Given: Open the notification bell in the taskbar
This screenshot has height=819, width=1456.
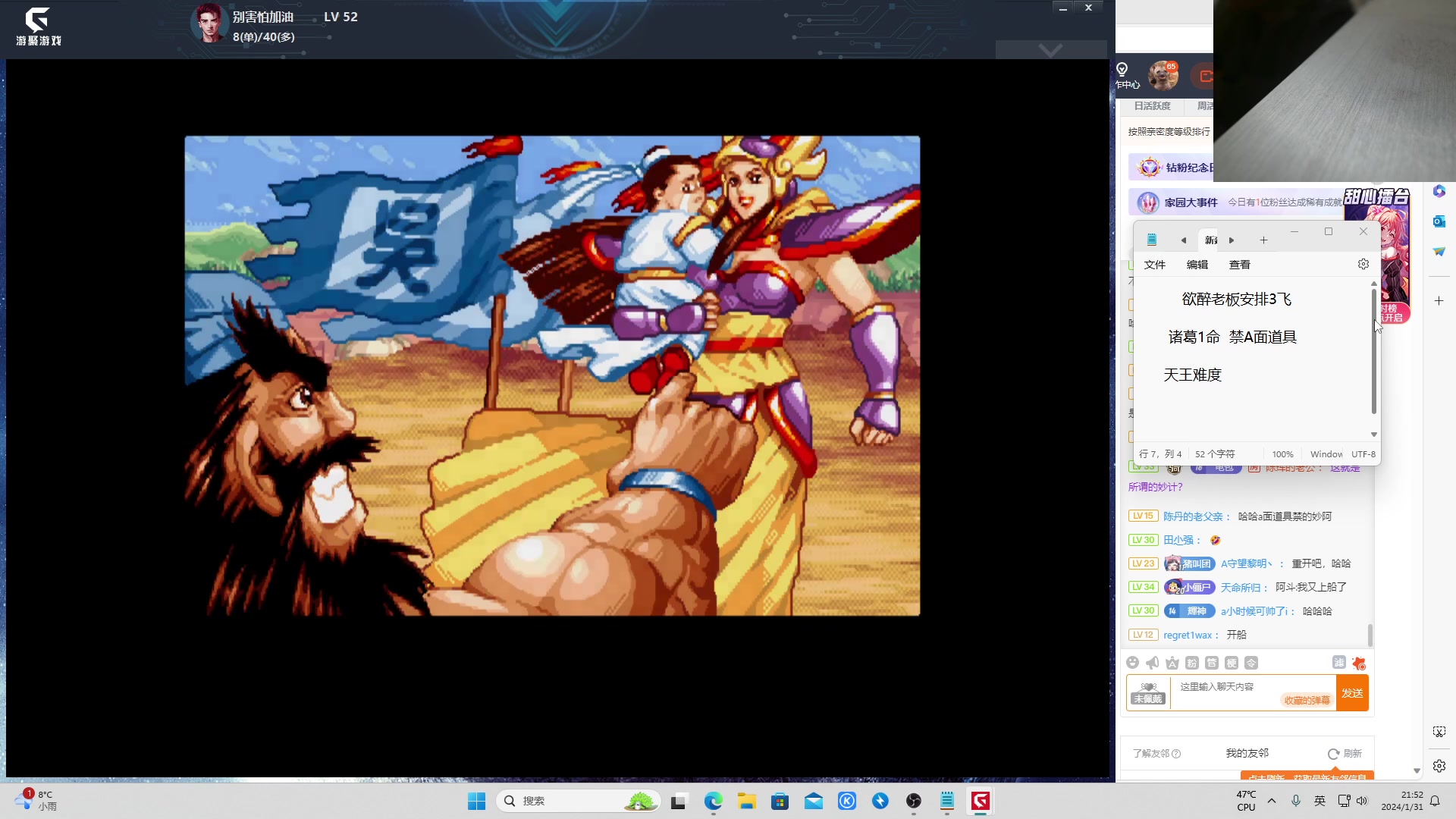Looking at the screenshot, I should point(1435,801).
